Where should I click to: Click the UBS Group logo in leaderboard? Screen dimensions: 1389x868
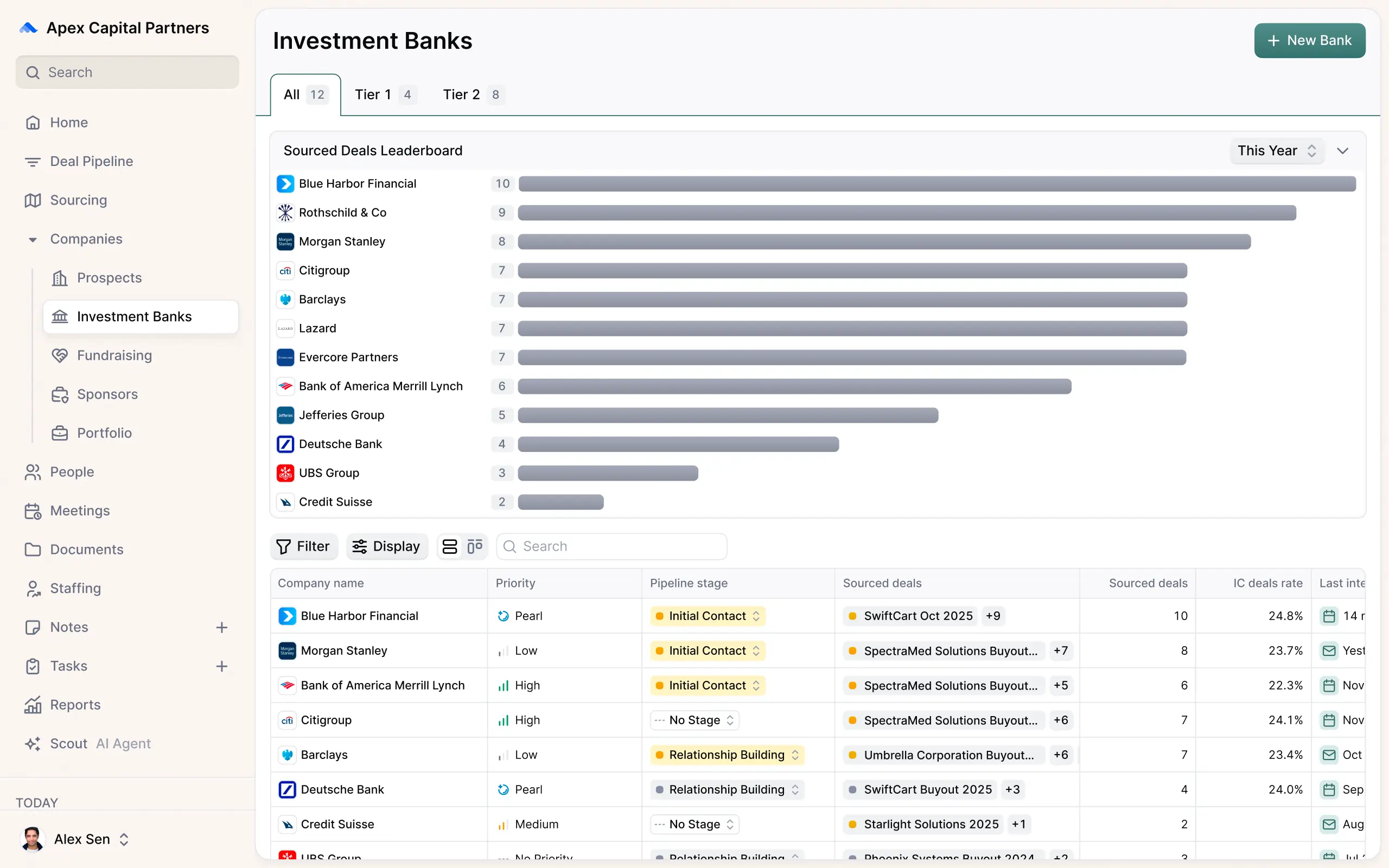click(285, 473)
